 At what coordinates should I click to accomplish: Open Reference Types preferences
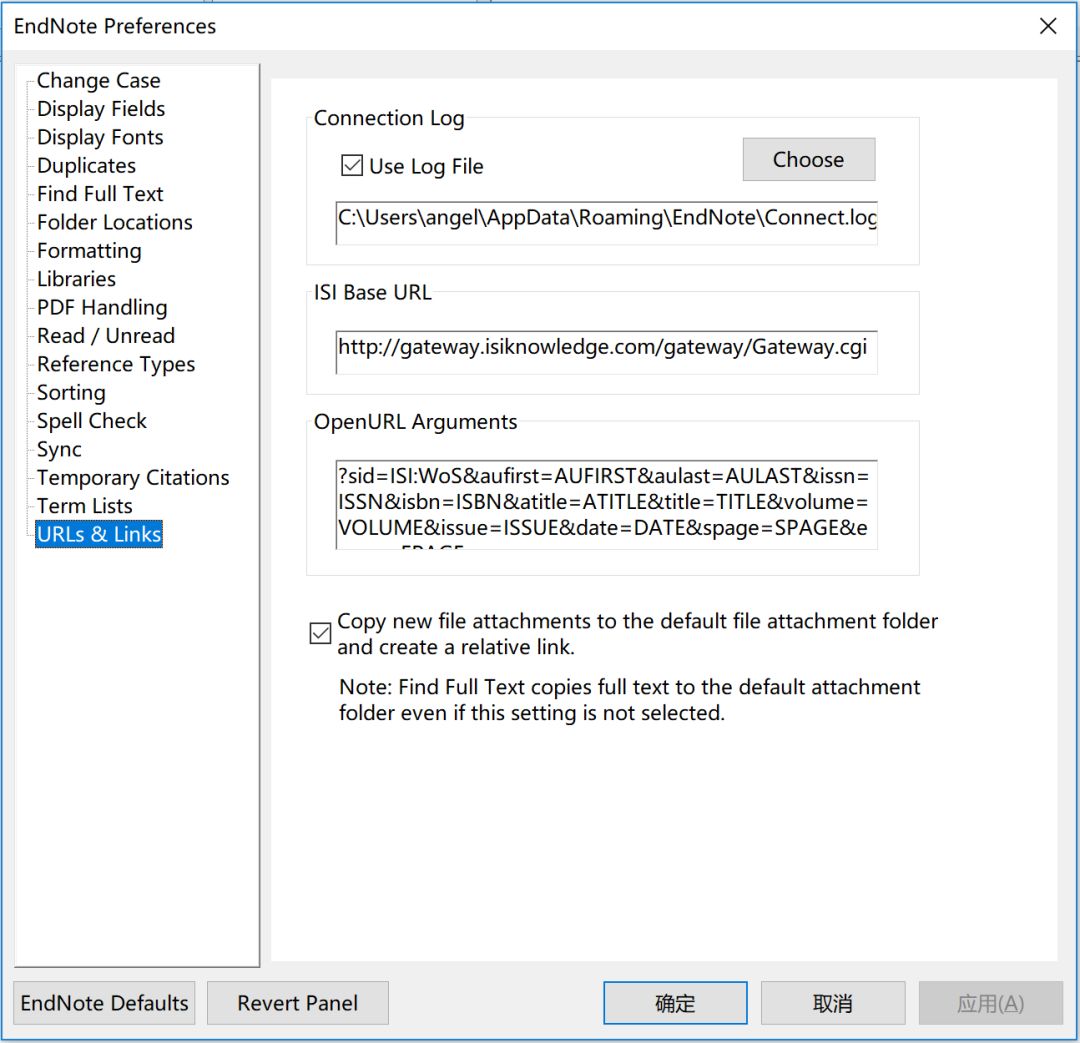(116, 364)
